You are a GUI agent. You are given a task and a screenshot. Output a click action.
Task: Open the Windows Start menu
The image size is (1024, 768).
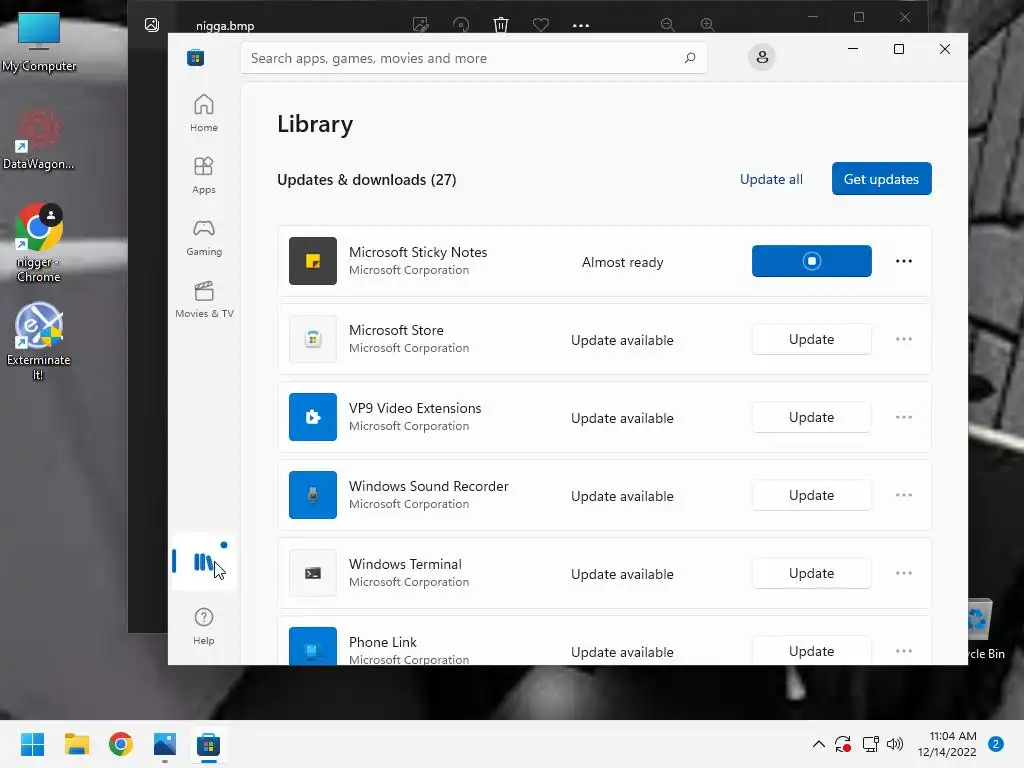(x=32, y=744)
